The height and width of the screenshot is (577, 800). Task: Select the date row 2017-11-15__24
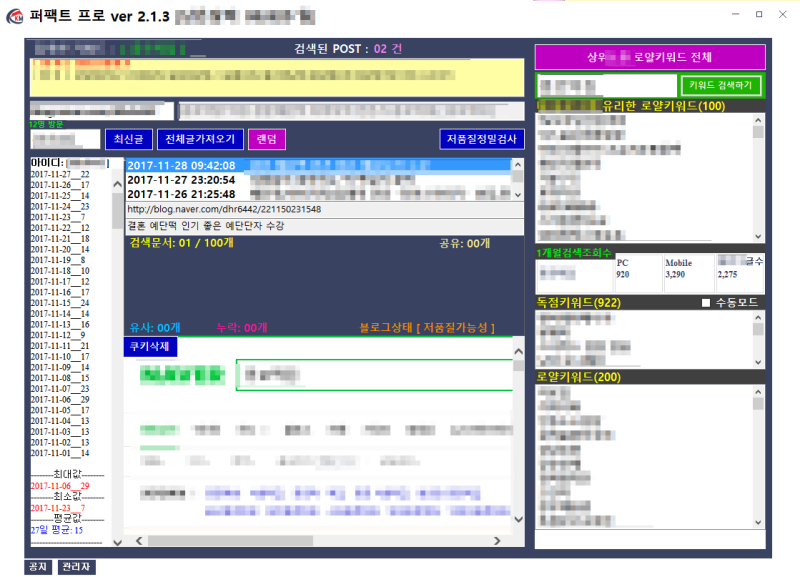click(x=60, y=303)
